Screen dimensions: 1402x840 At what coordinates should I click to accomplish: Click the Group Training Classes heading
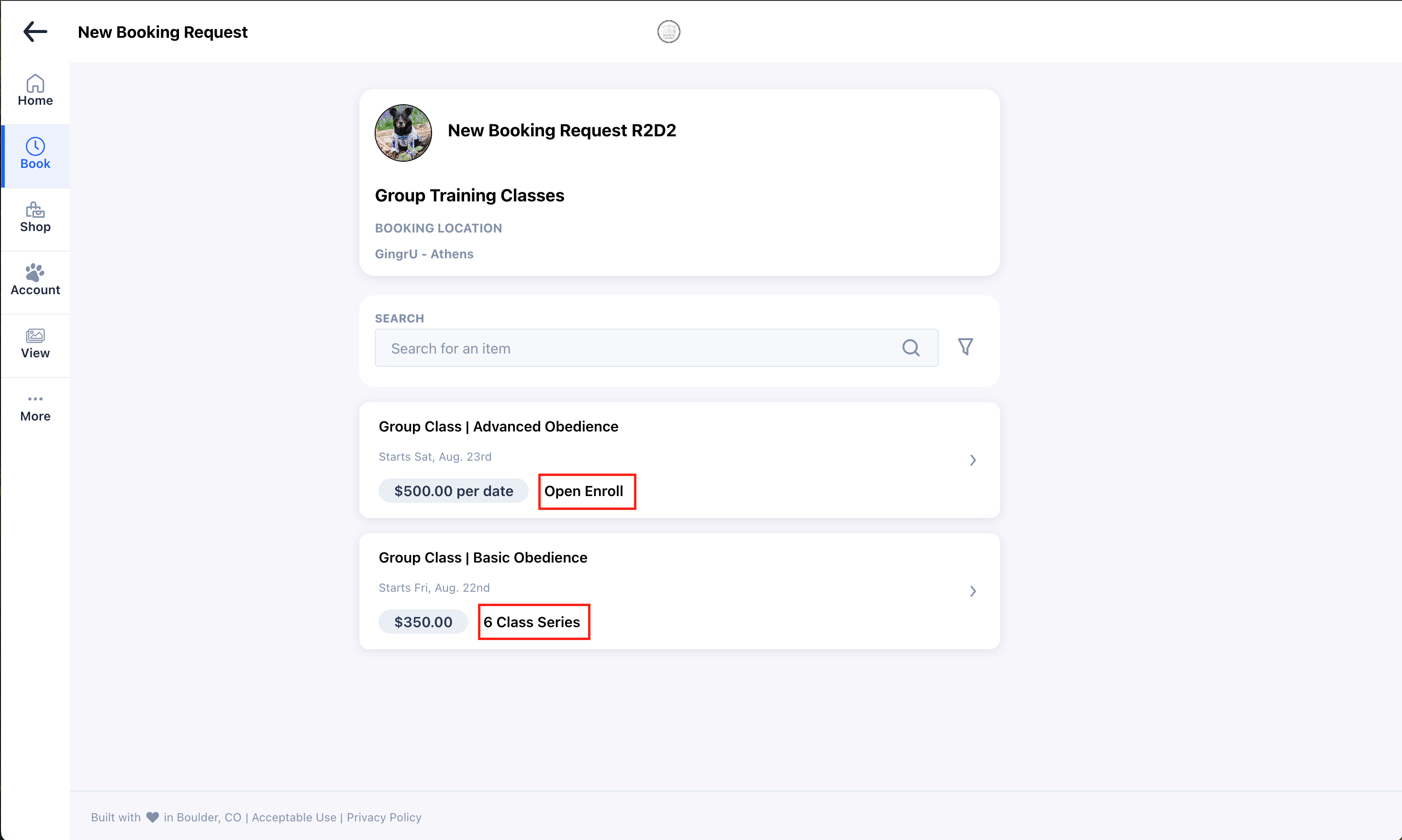[x=469, y=195]
